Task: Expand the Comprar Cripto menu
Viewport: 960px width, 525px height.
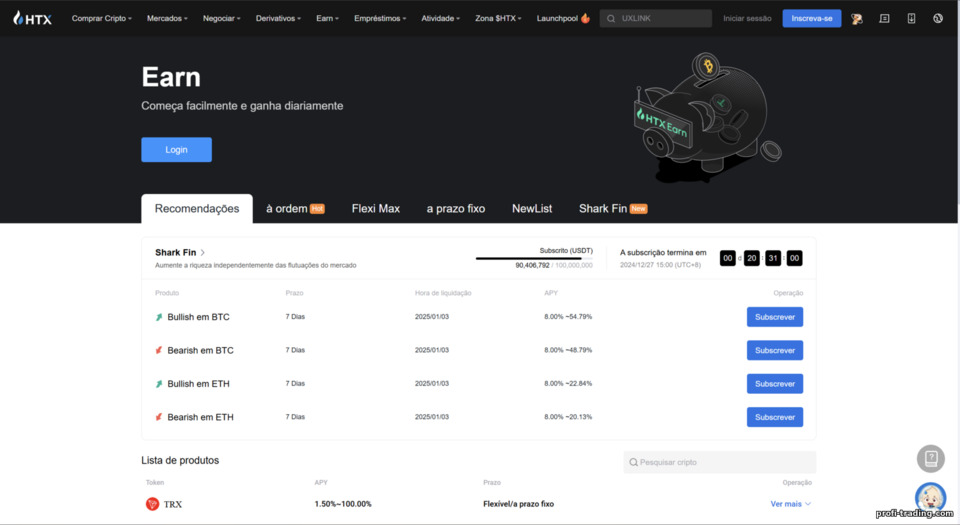Action: (102, 18)
